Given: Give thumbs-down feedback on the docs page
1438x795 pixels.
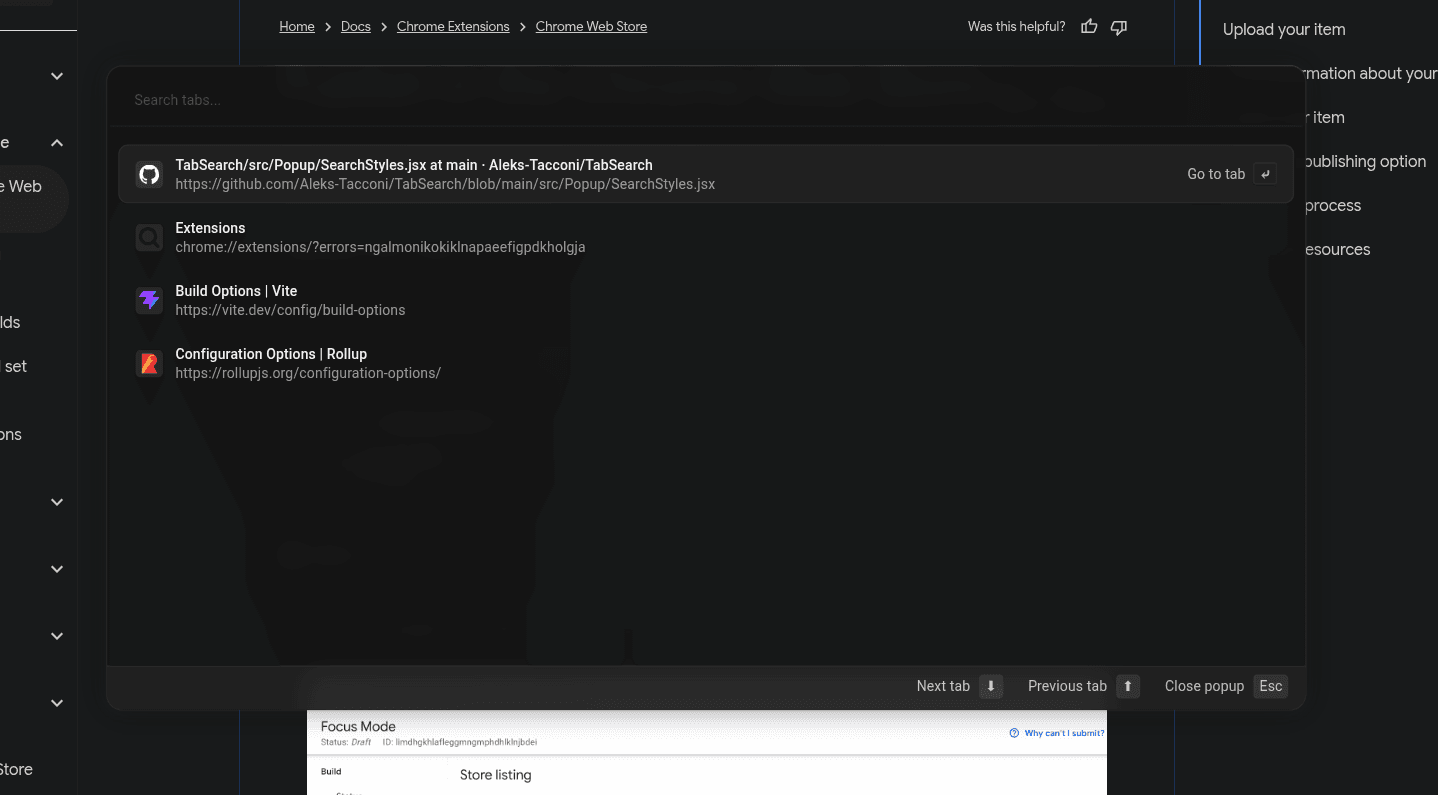Looking at the screenshot, I should [1119, 26].
